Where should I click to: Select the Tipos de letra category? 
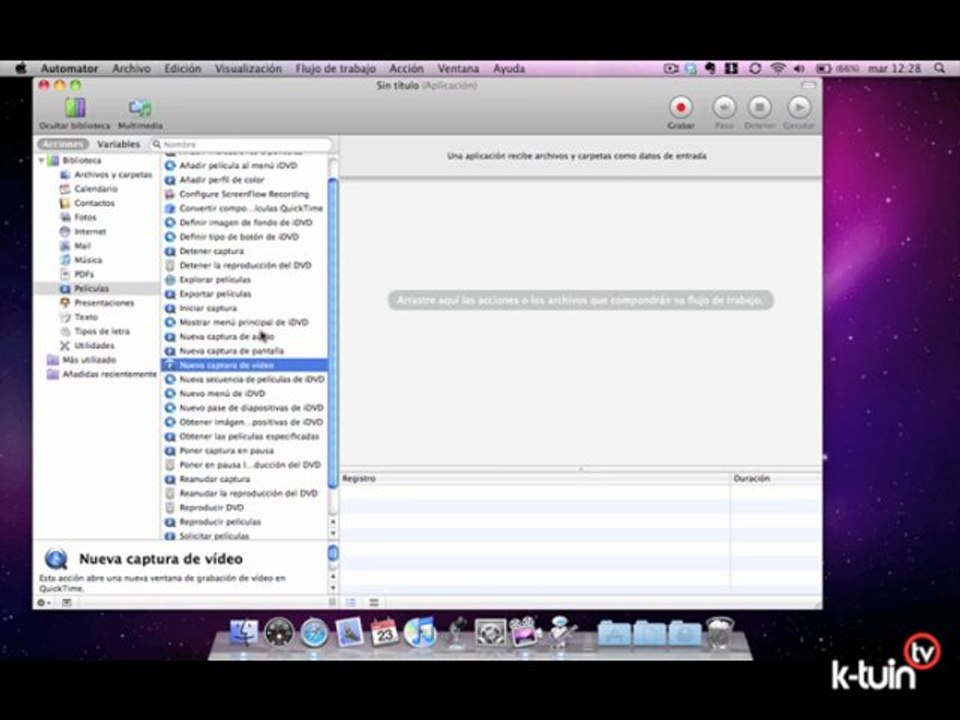click(x=102, y=331)
